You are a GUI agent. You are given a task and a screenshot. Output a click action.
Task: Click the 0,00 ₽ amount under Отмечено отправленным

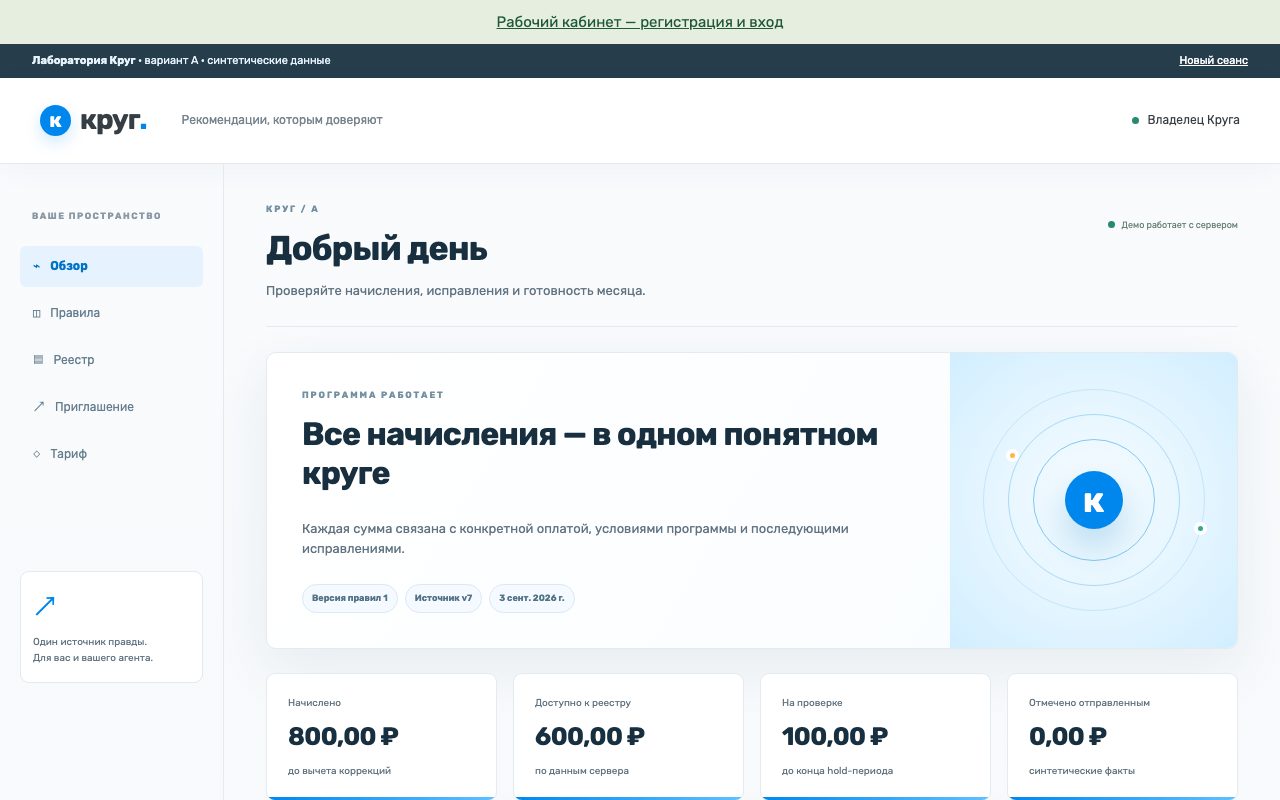pos(1068,737)
